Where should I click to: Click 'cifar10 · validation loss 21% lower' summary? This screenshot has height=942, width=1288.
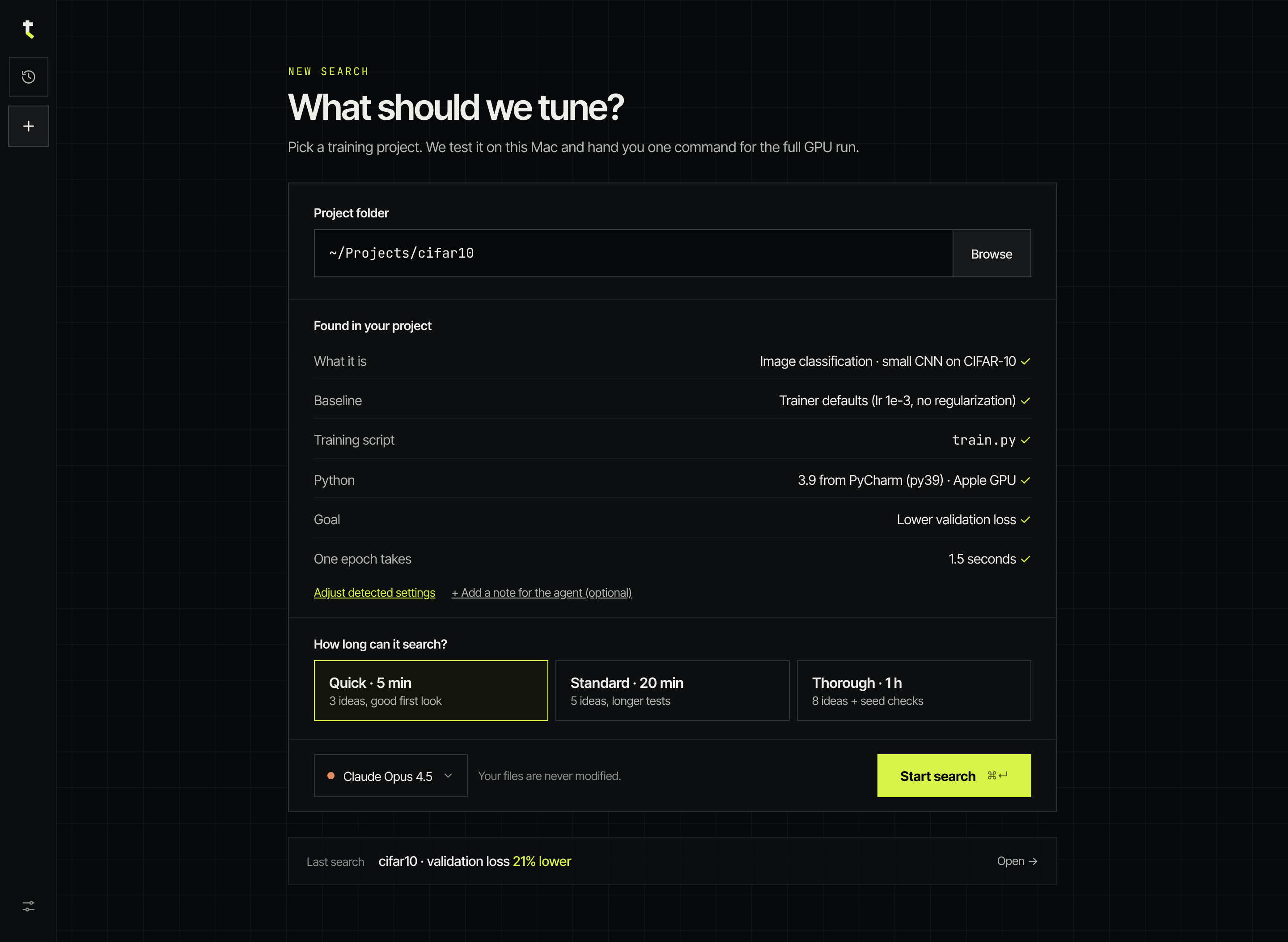475,861
